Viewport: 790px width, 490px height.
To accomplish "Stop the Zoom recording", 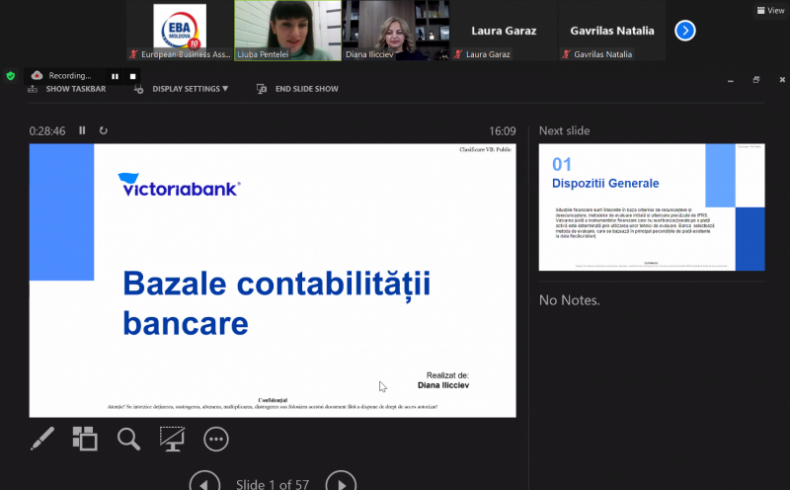I will (133, 76).
